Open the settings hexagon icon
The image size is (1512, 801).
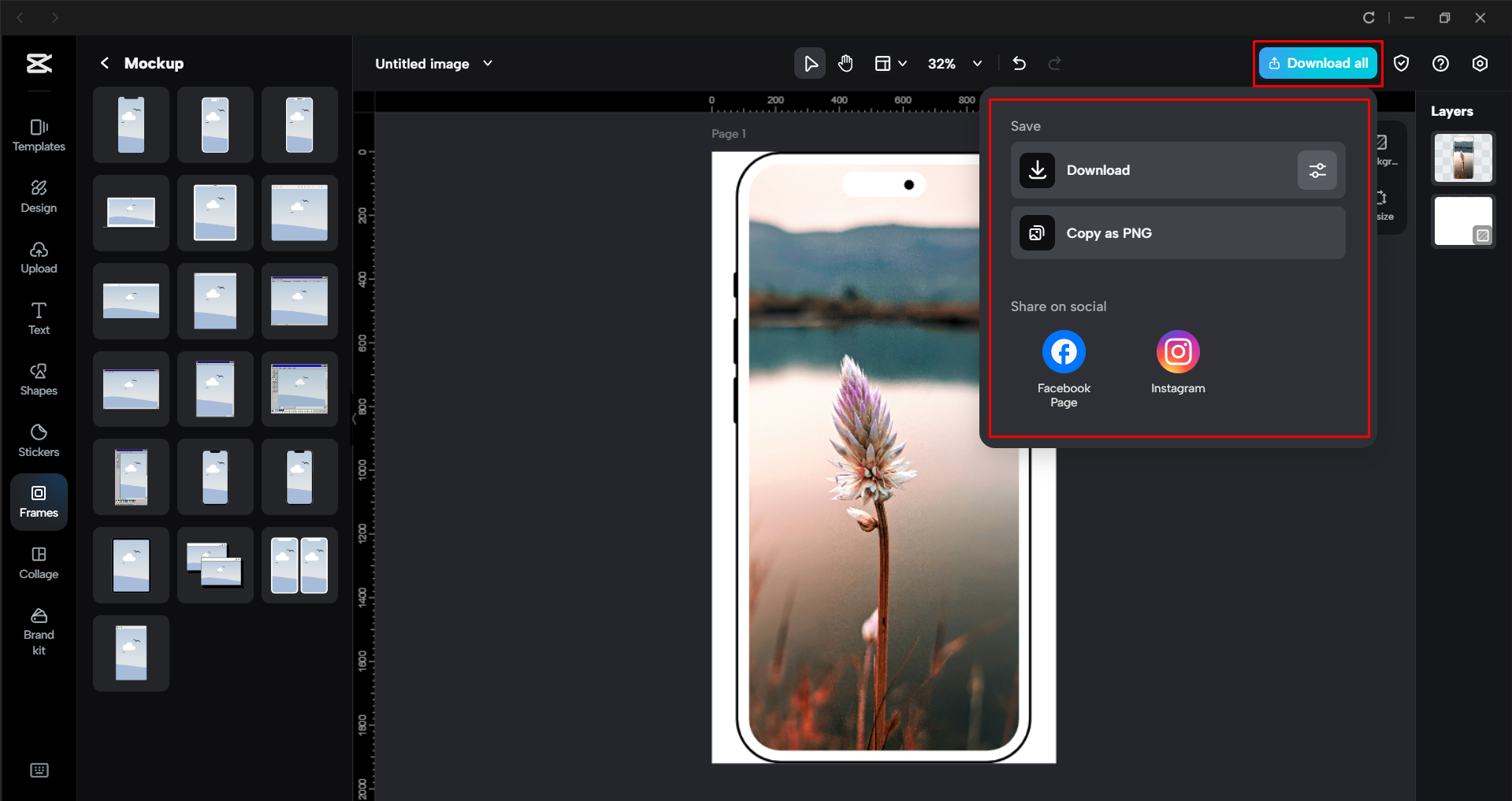[x=1480, y=64]
